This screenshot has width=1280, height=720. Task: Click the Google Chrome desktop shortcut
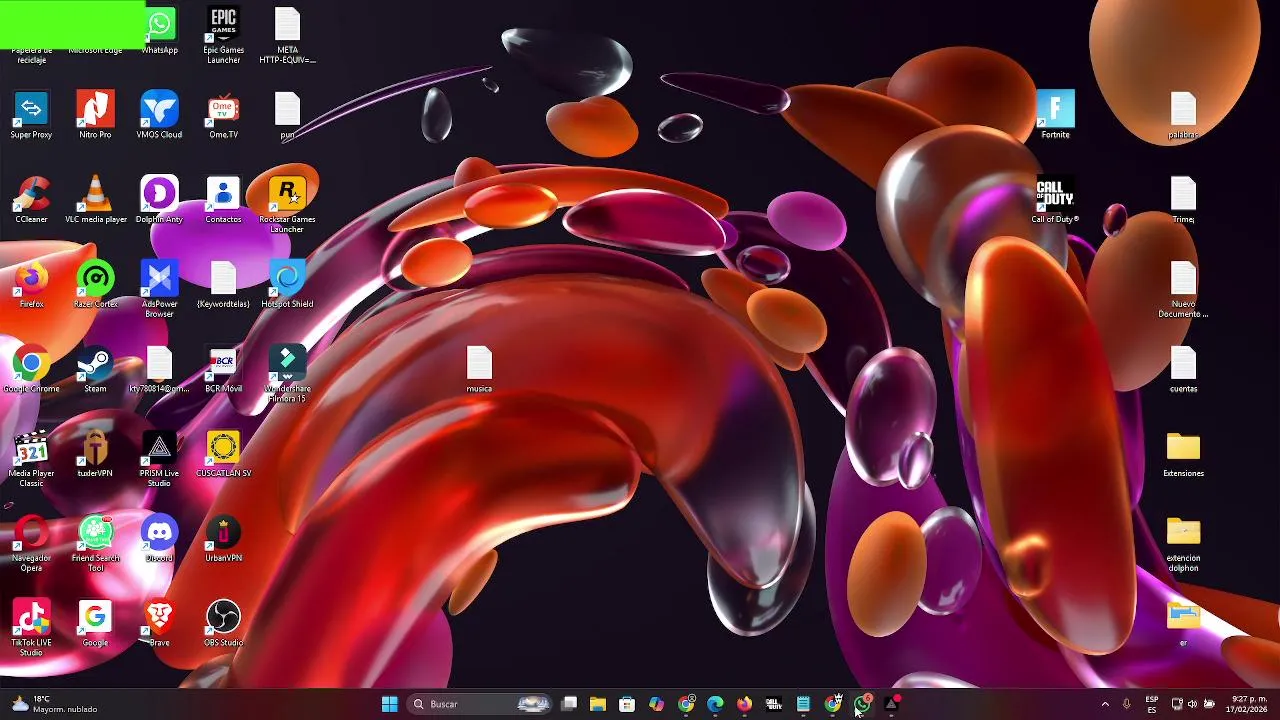[31, 370]
